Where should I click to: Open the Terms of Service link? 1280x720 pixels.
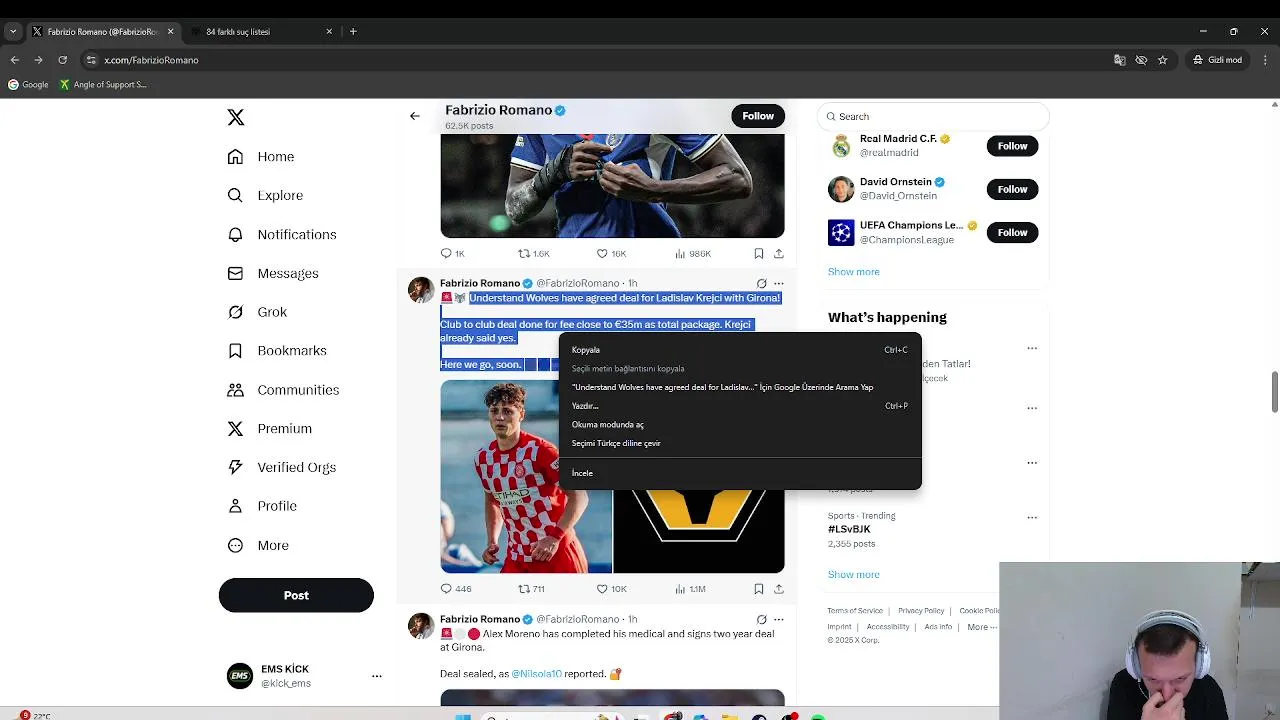point(855,611)
